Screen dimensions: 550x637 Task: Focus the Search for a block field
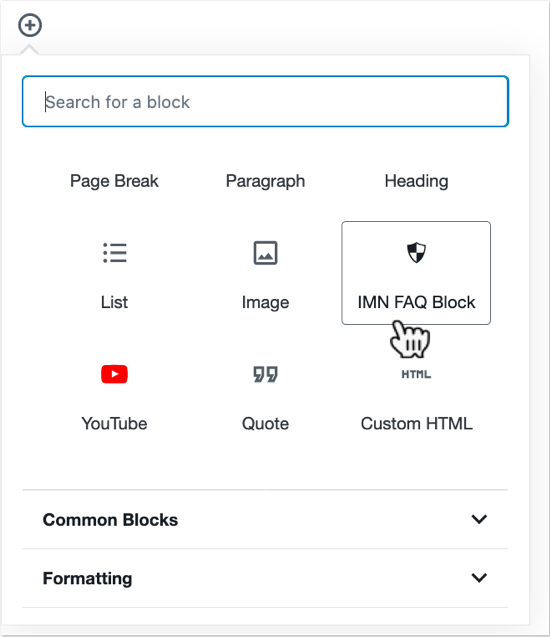click(x=265, y=102)
